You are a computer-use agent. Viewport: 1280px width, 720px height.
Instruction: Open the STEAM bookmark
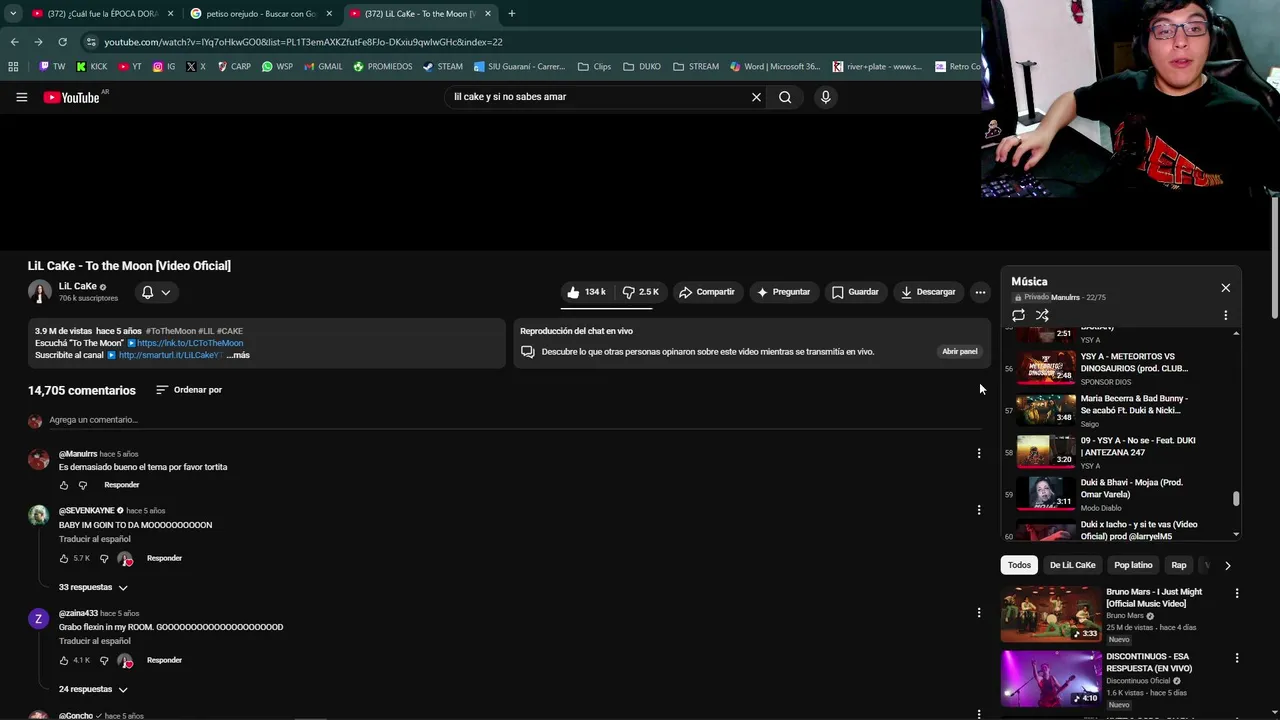click(x=443, y=67)
